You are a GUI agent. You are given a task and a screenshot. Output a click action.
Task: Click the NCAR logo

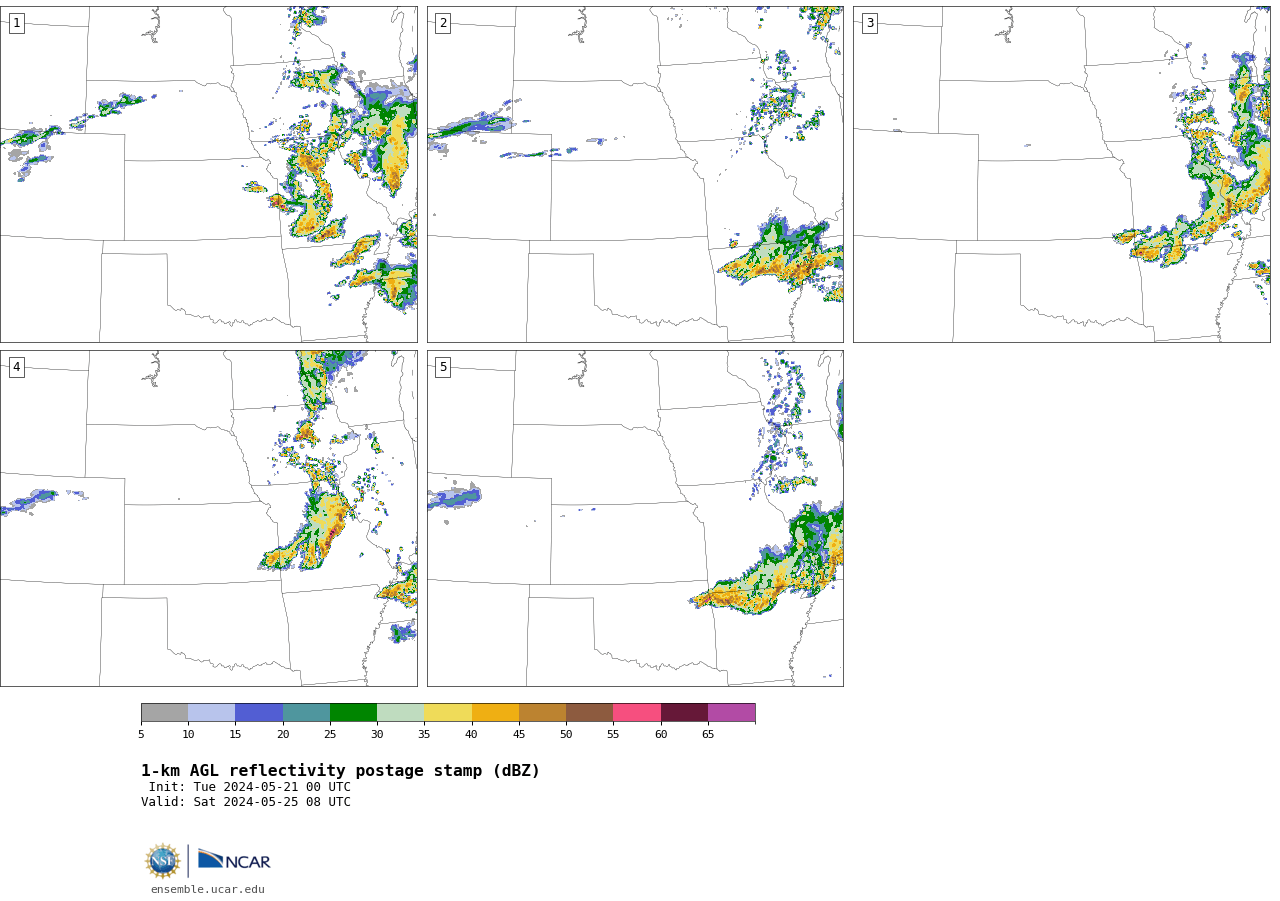point(234,860)
